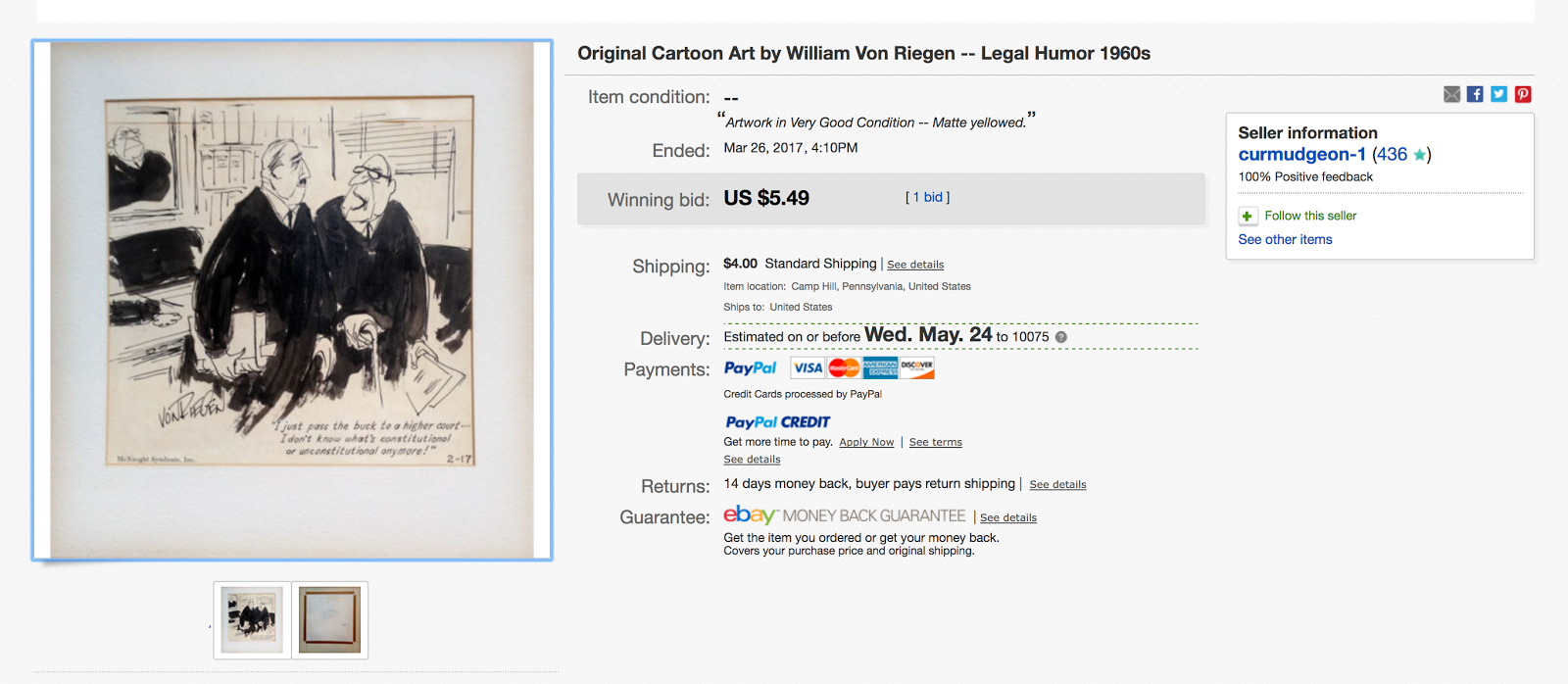Screen dimensions: 1568x684
Task: Click See other items link
Action: pos(1285,239)
